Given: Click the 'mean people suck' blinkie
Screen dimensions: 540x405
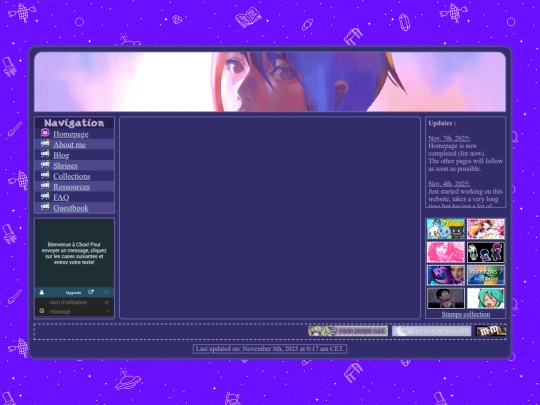Looking at the screenshot, I should point(348,331).
